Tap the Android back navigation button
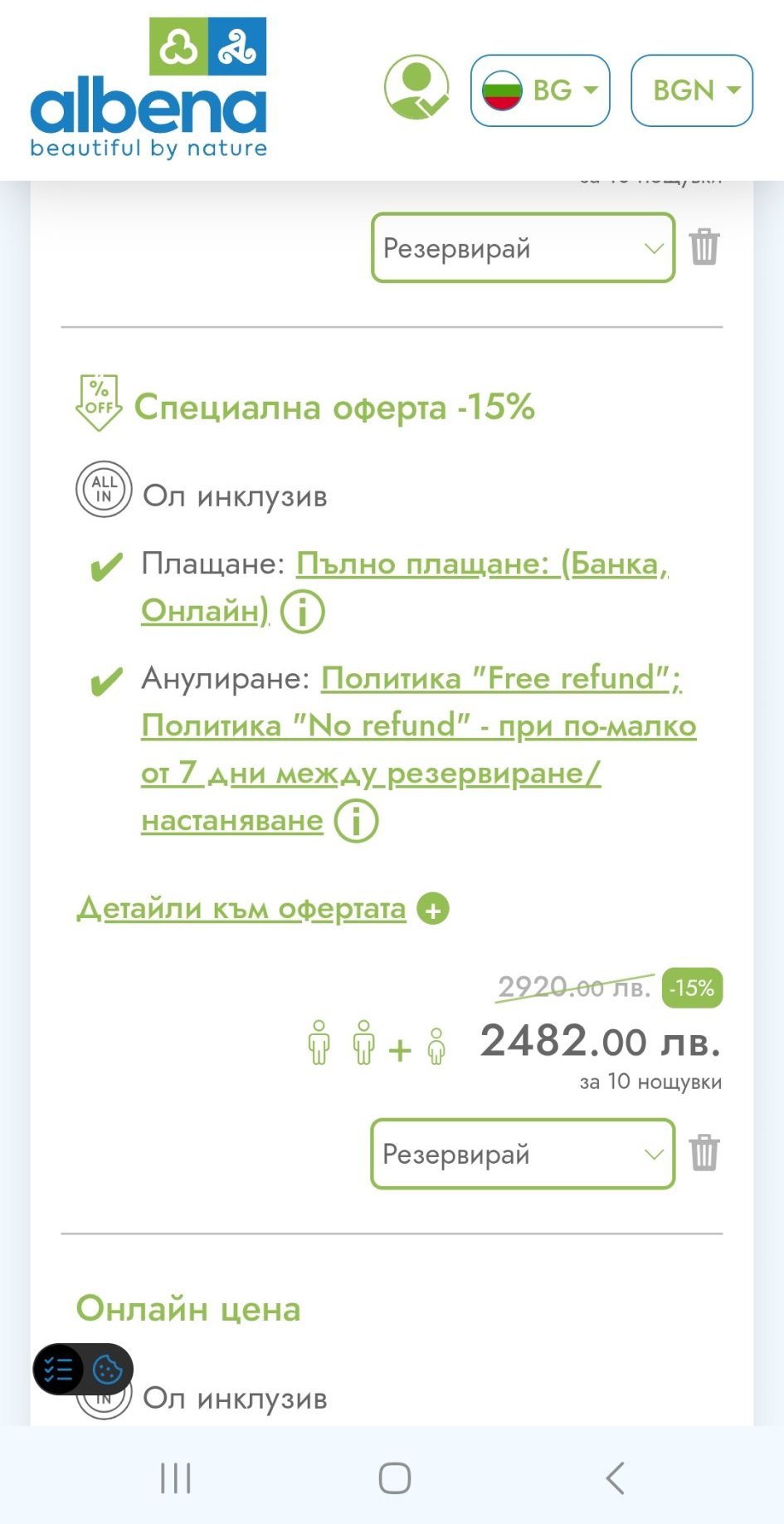Viewport: 784px width, 1524px height. [615, 1478]
